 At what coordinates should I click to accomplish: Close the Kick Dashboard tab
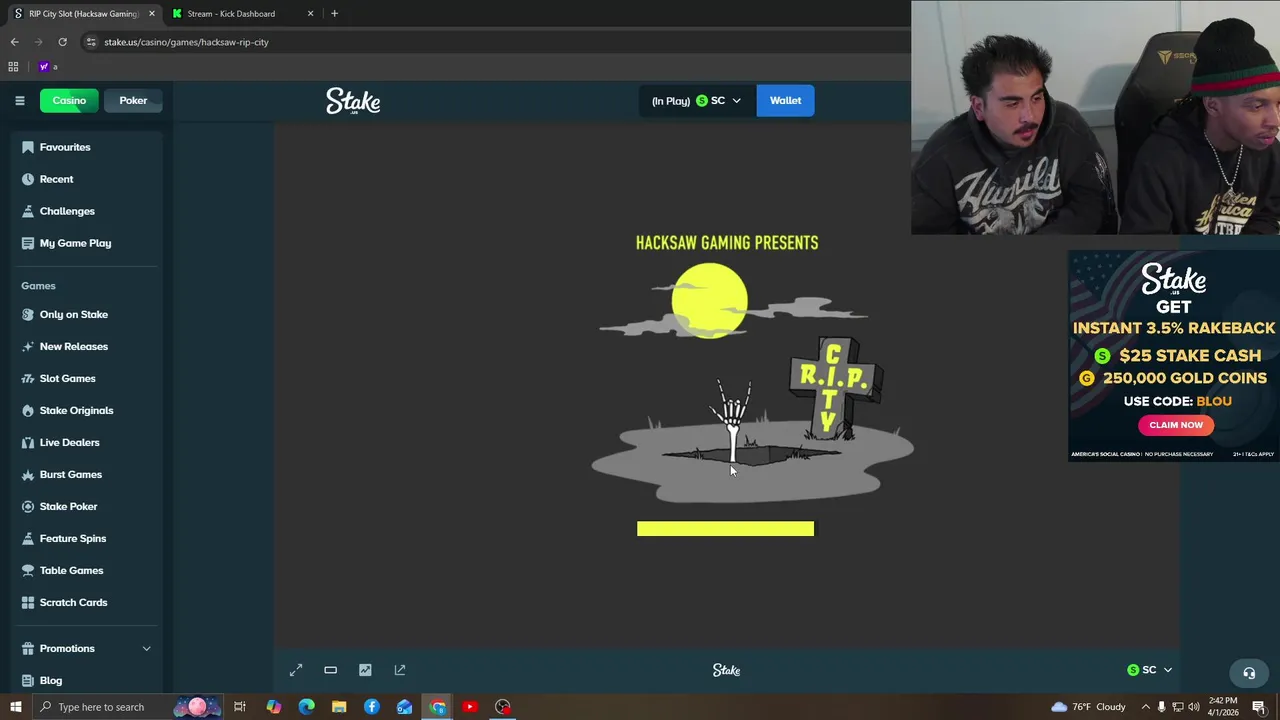(310, 13)
